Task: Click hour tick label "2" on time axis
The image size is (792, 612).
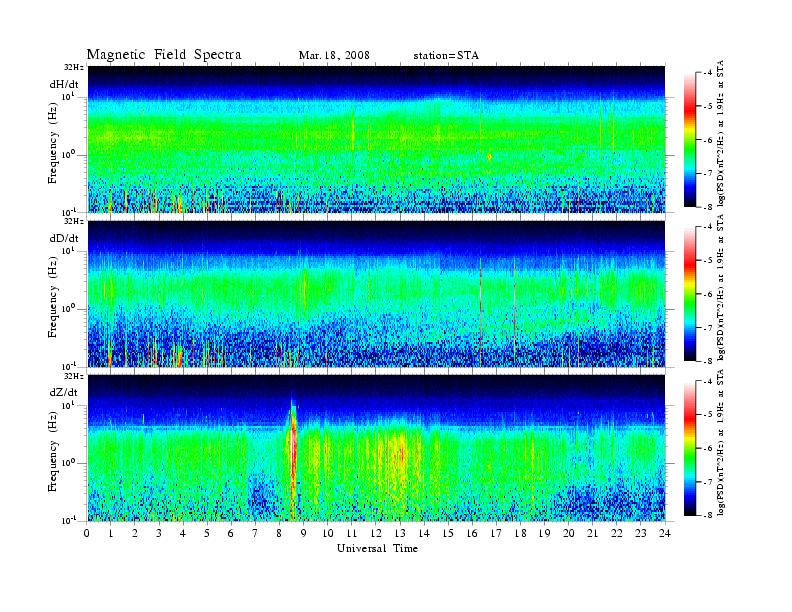Action: (135, 533)
